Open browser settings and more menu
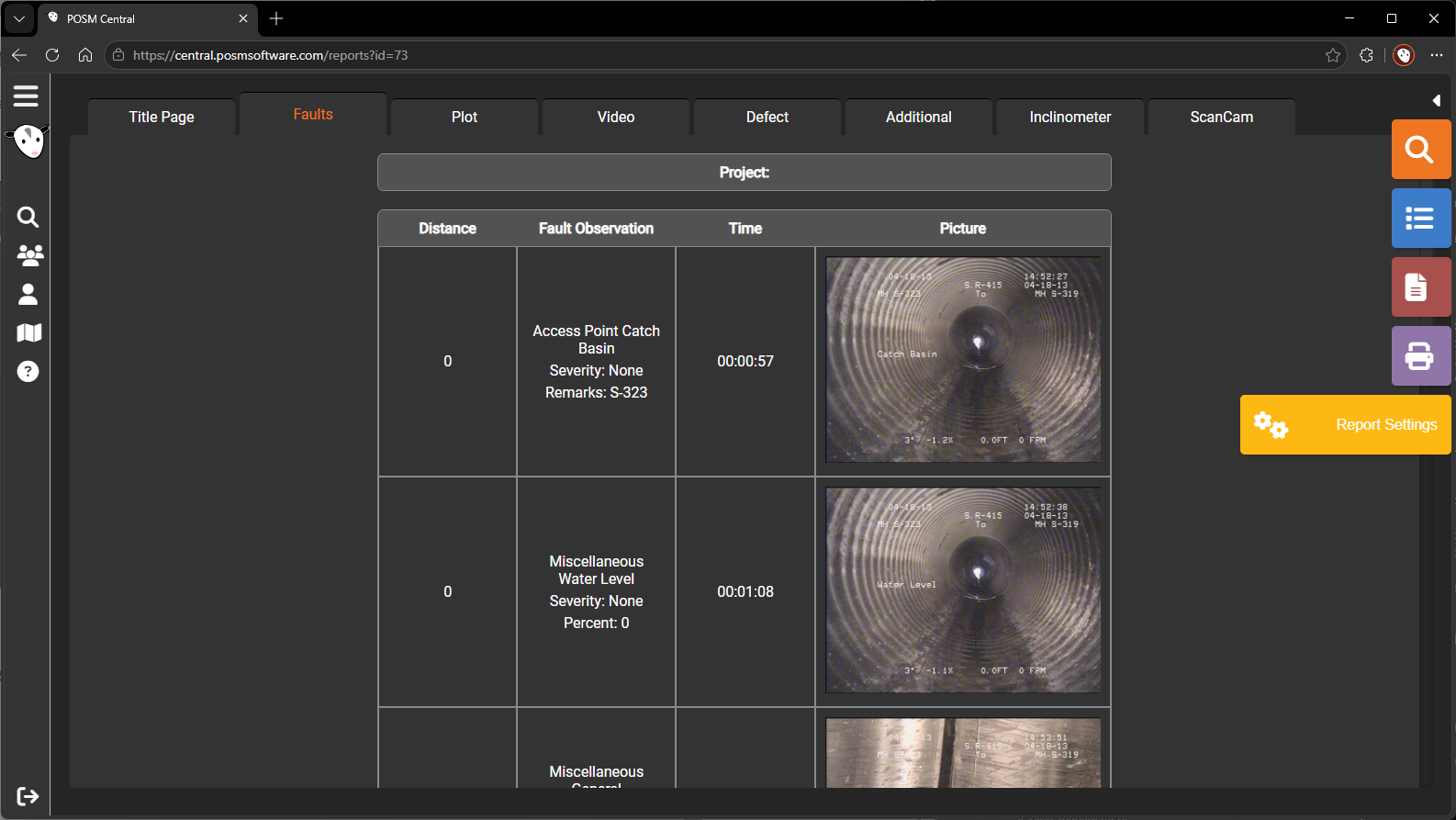 pos(1437,55)
